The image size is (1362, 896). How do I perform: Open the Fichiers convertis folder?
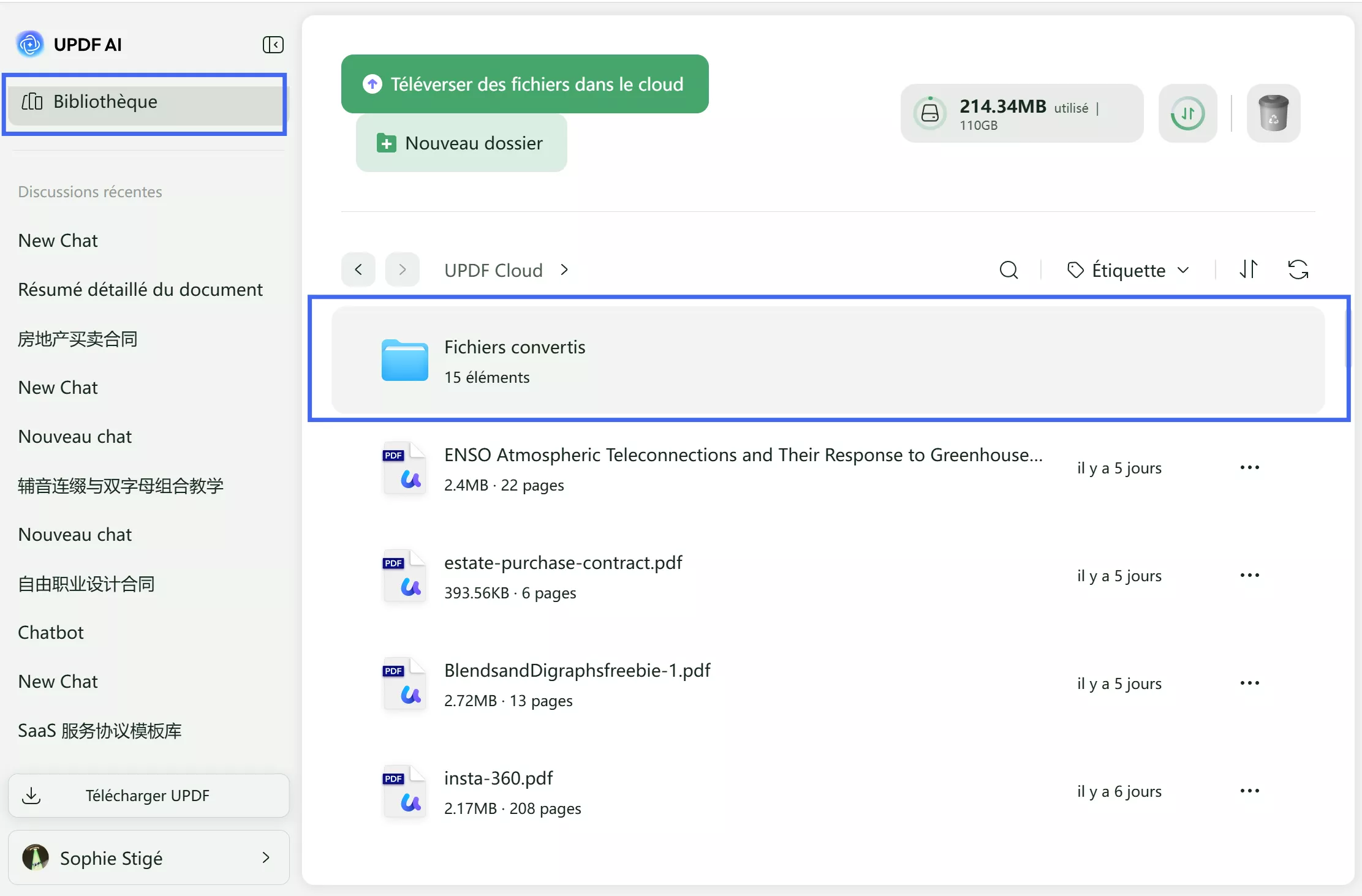(515, 360)
